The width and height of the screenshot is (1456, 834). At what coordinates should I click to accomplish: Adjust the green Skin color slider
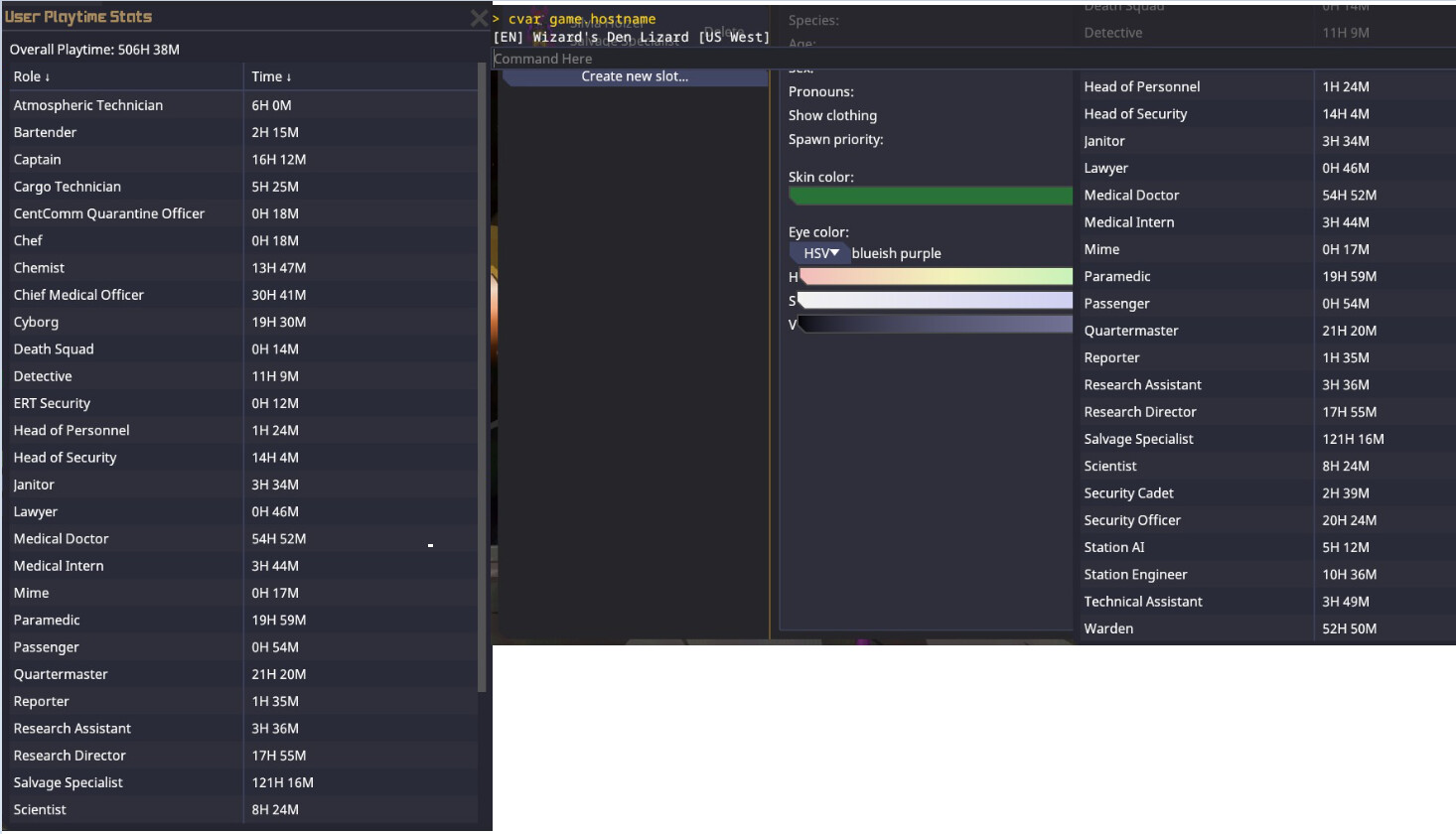[x=930, y=197]
